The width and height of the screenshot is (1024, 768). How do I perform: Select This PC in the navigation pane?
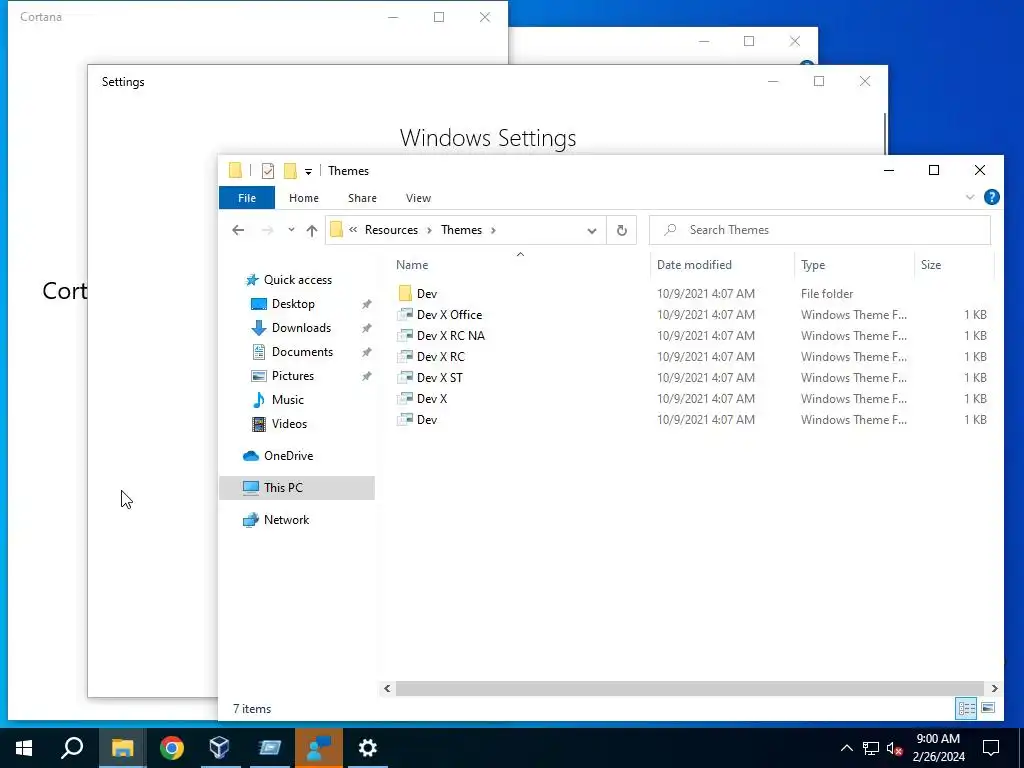pyautogui.click(x=297, y=488)
